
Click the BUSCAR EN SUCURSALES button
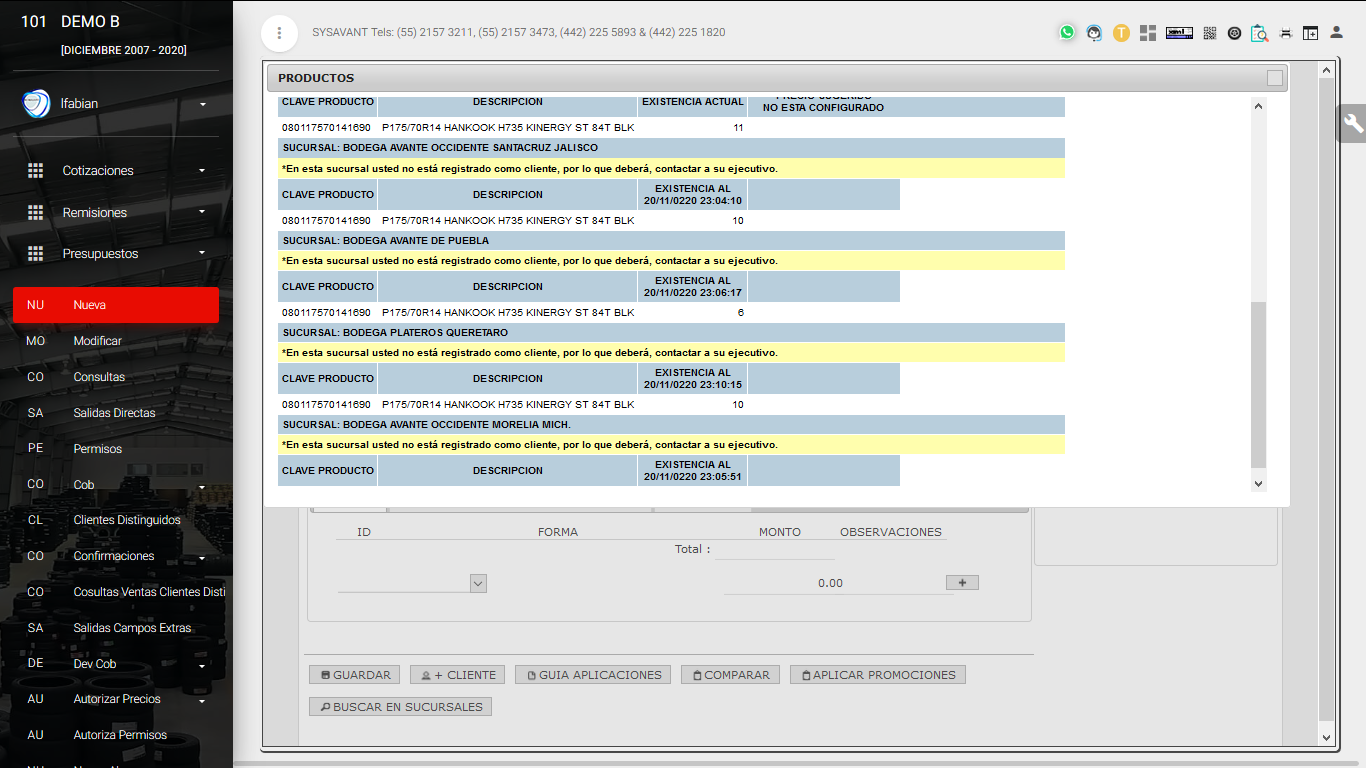point(400,707)
